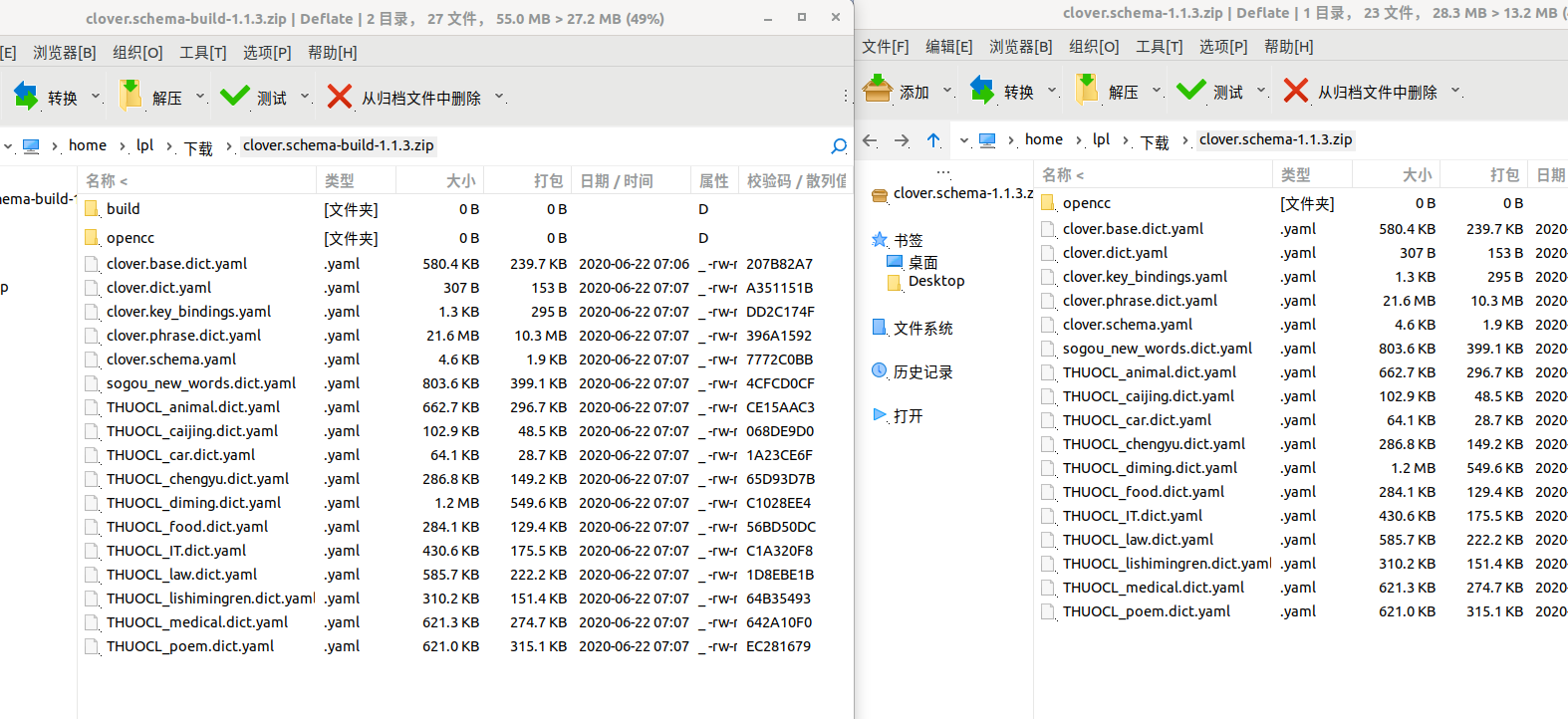Open delete-from-archive dropdown arrow in left window
The height and width of the screenshot is (719, 1568).
point(499,98)
